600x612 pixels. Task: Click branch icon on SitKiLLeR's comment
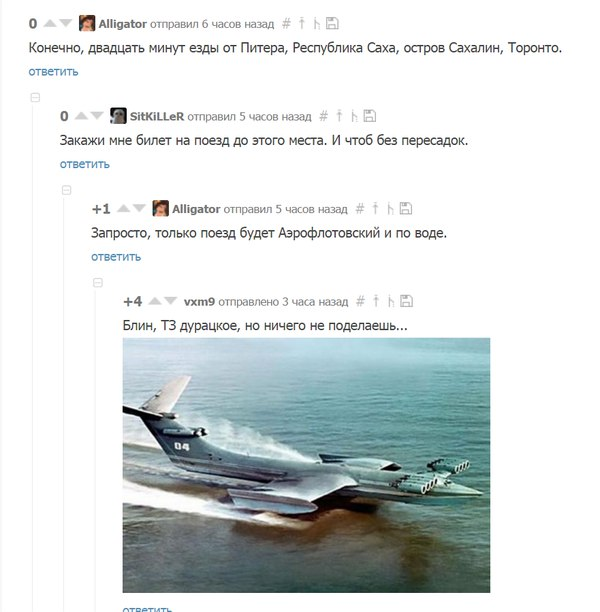tap(354, 116)
